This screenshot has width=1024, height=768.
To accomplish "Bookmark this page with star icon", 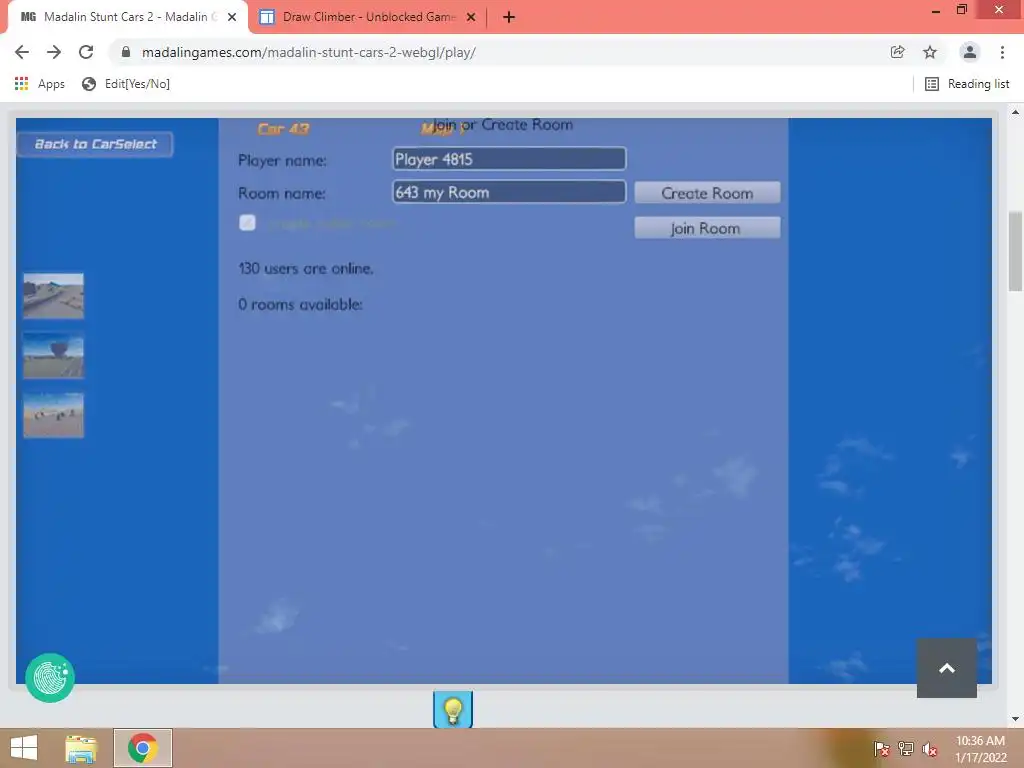I will pyautogui.click(x=930, y=52).
